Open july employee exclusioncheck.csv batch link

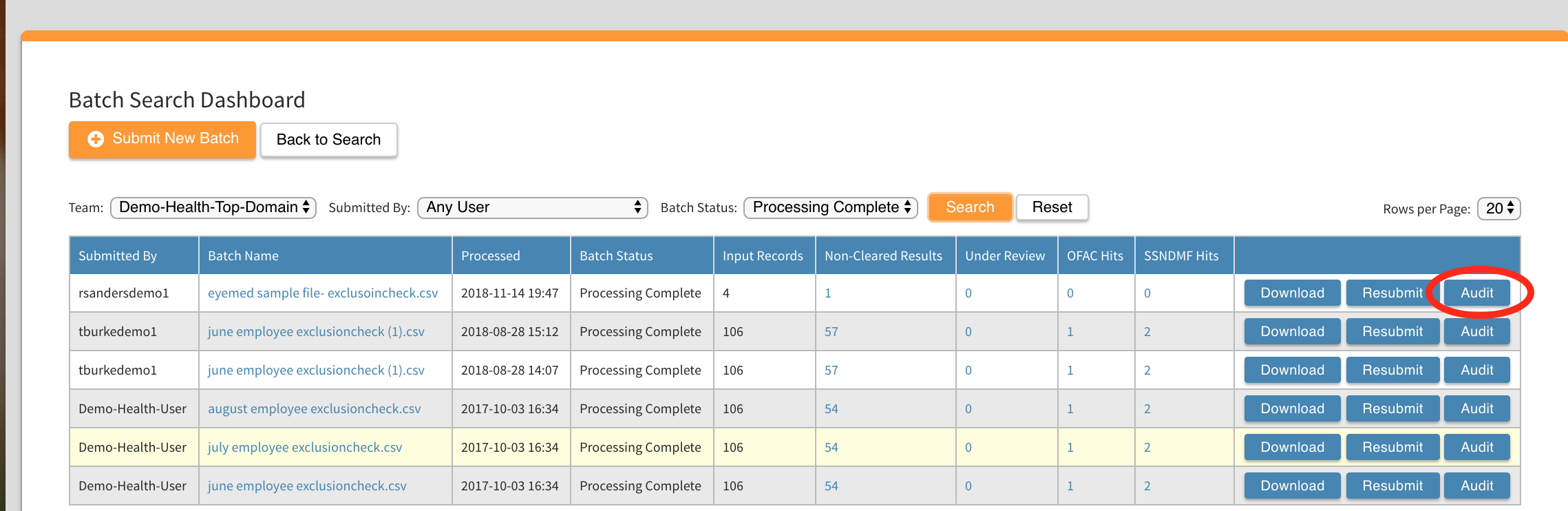click(304, 448)
